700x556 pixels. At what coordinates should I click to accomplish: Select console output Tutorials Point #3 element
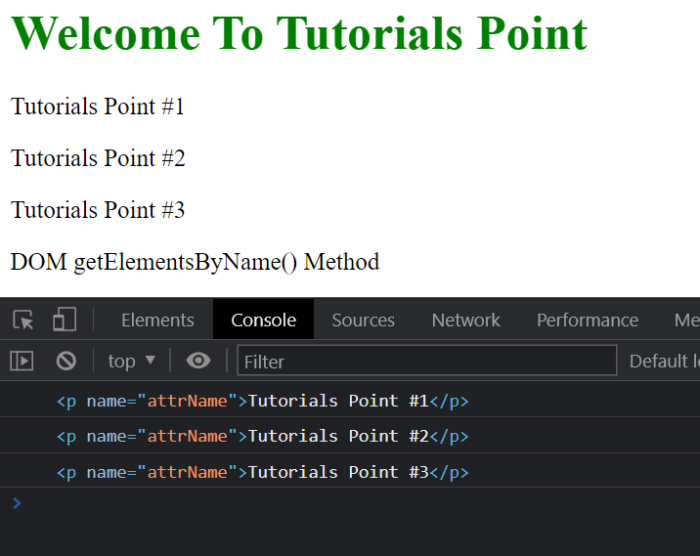click(x=262, y=472)
